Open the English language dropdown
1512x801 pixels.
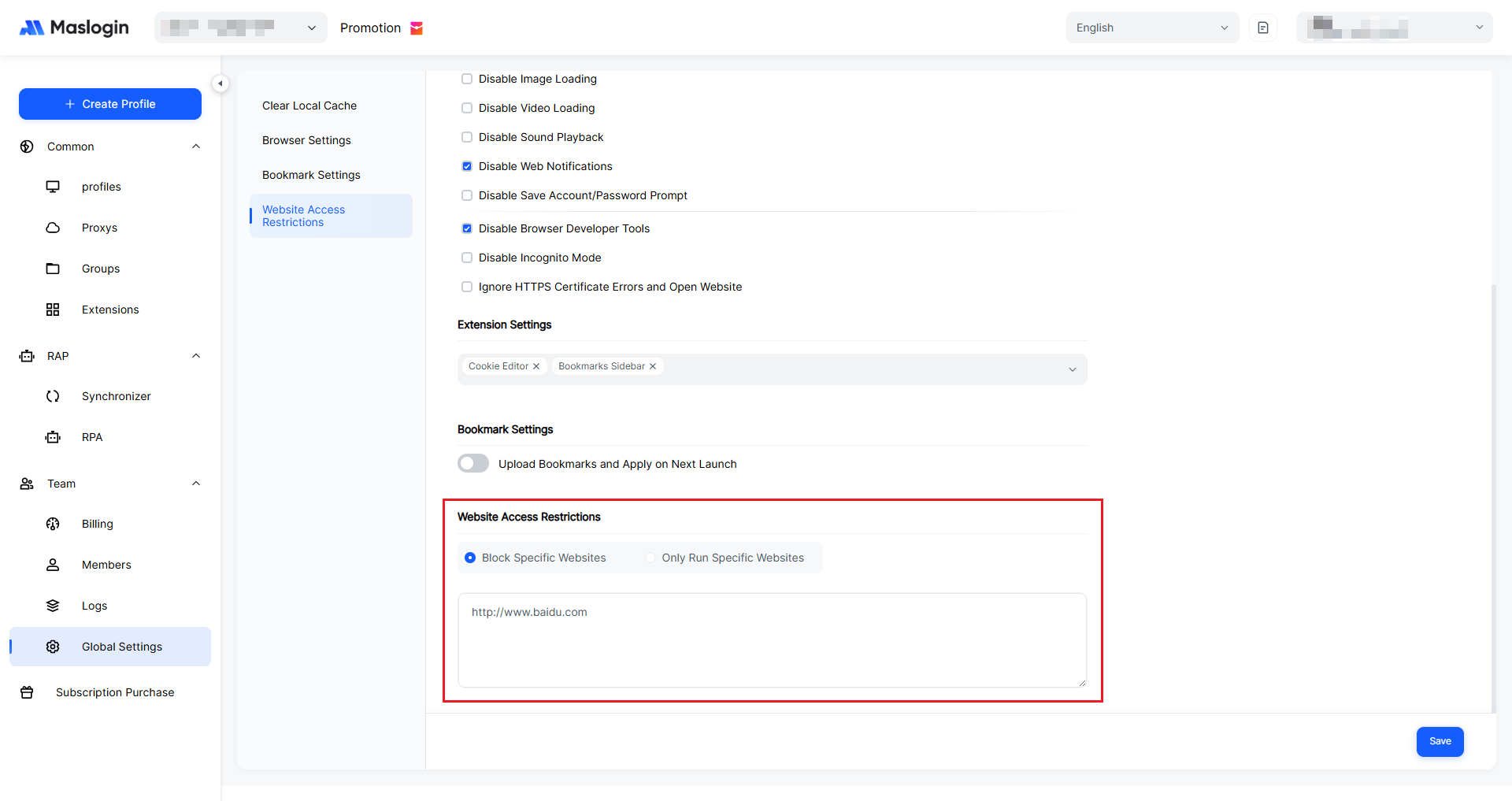[x=1151, y=28]
